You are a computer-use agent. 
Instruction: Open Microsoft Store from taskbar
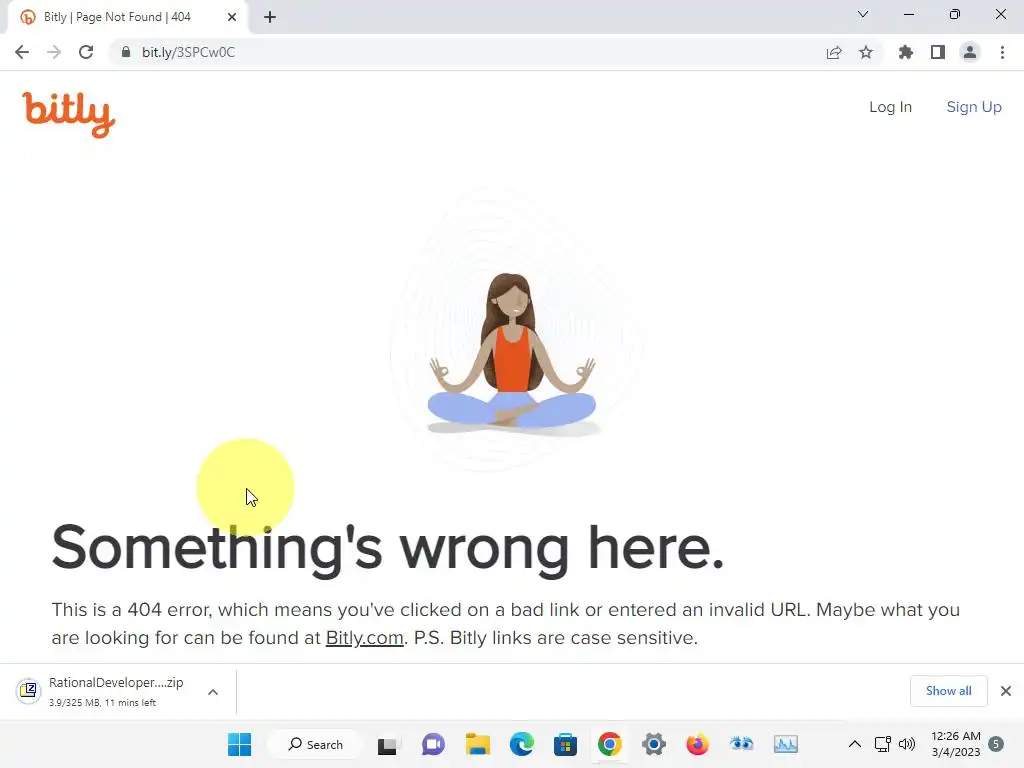tap(565, 744)
